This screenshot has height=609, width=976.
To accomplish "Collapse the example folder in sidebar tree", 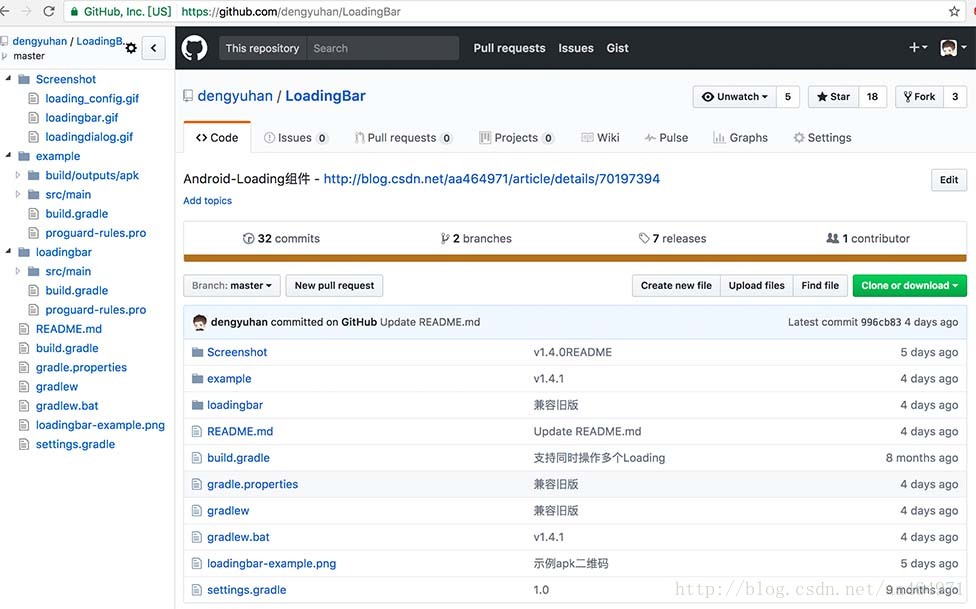I will [x=8, y=155].
